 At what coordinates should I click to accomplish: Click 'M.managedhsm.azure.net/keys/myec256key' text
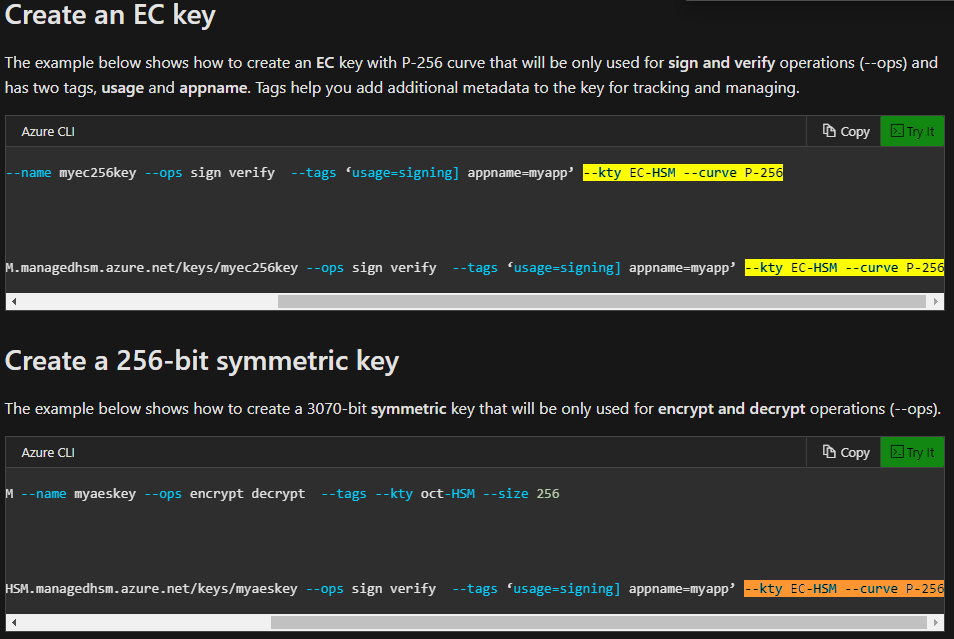click(x=151, y=268)
